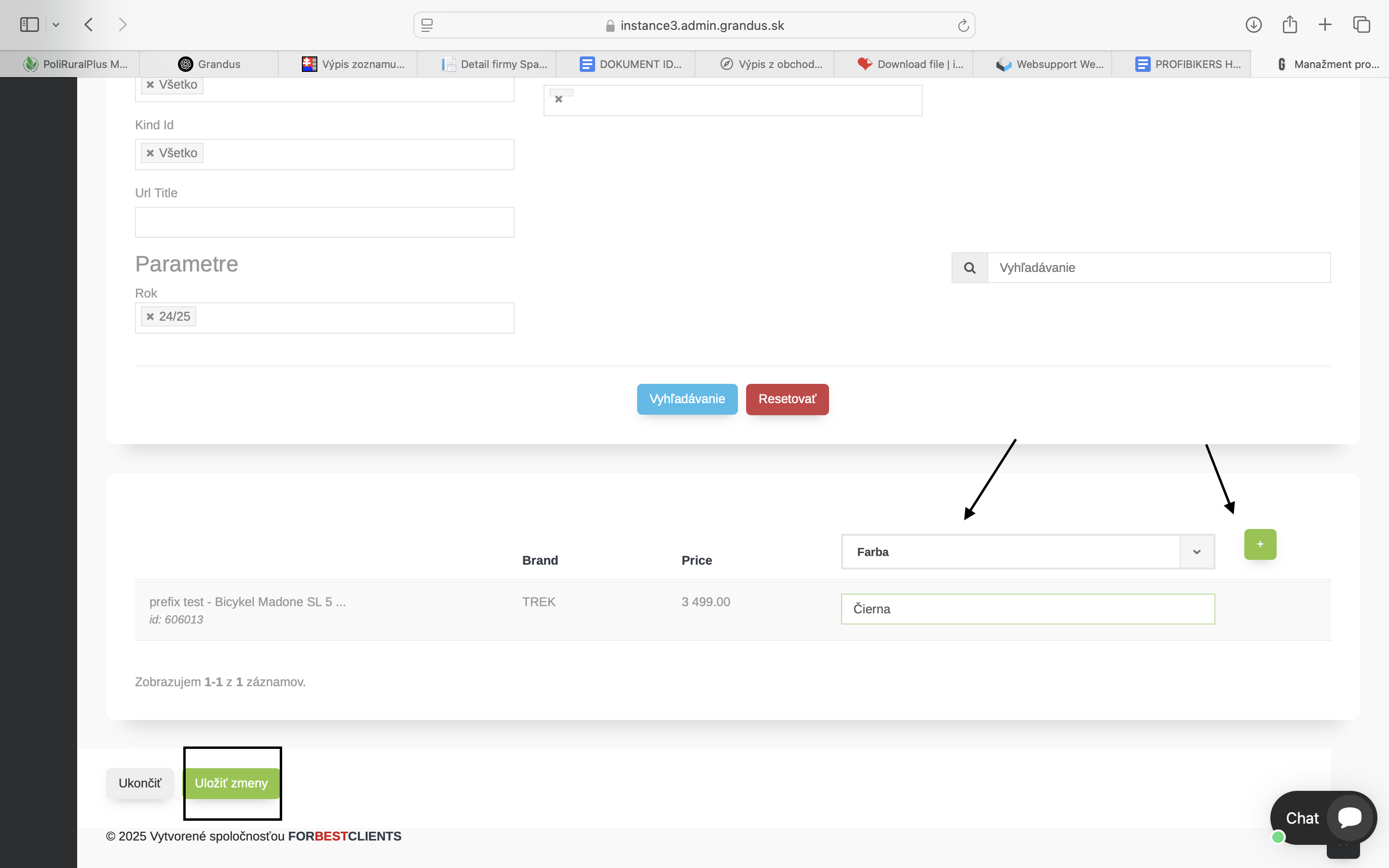Remove the 24/25 tag from Rok
1389x868 pixels.
[x=150, y=317]
